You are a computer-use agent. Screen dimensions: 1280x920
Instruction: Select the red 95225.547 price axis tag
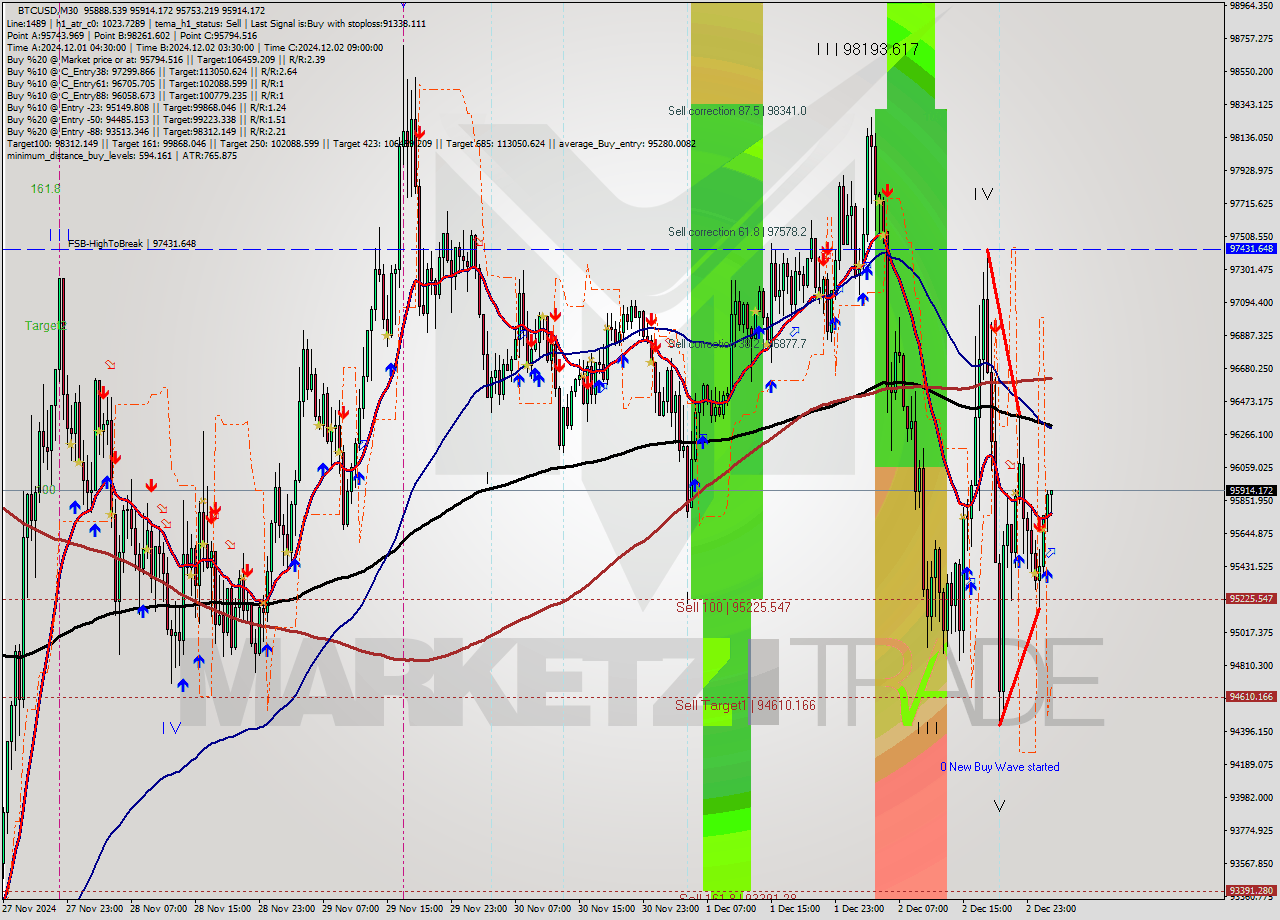click(x=1251, y=598)
